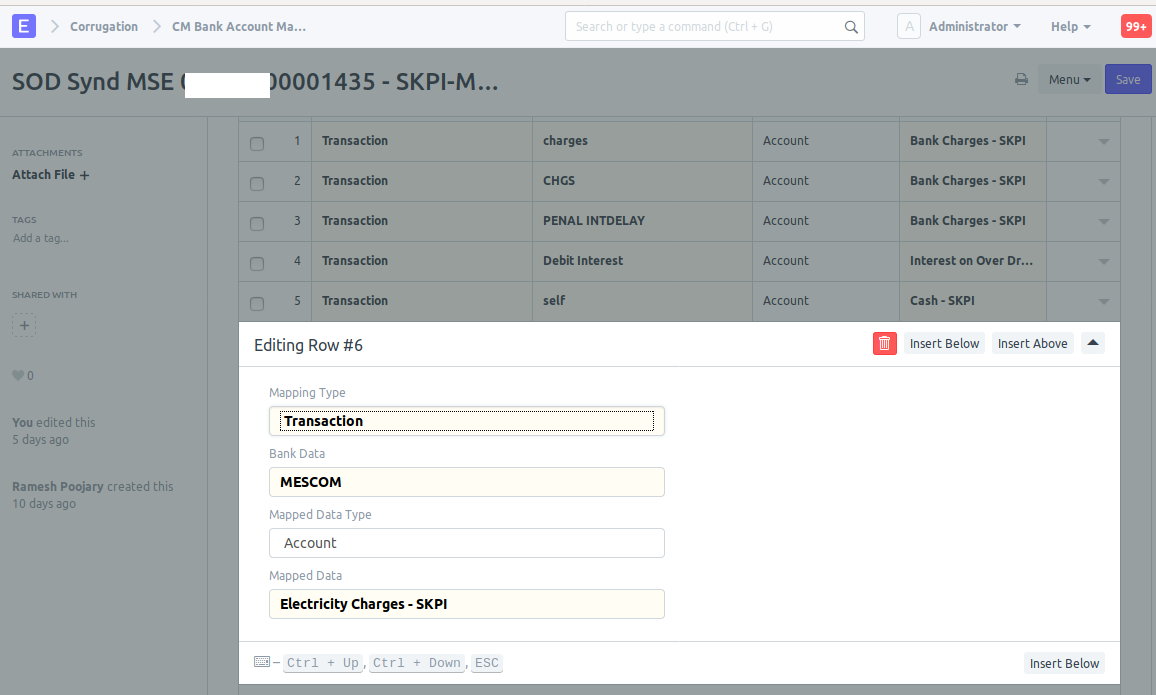
Task: Save the document
Action: [x=1127, y=80]
